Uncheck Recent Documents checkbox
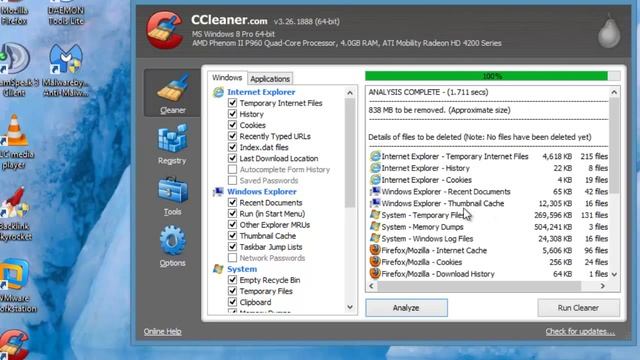Viewport: 640px width, 360px height. point(232,202)
